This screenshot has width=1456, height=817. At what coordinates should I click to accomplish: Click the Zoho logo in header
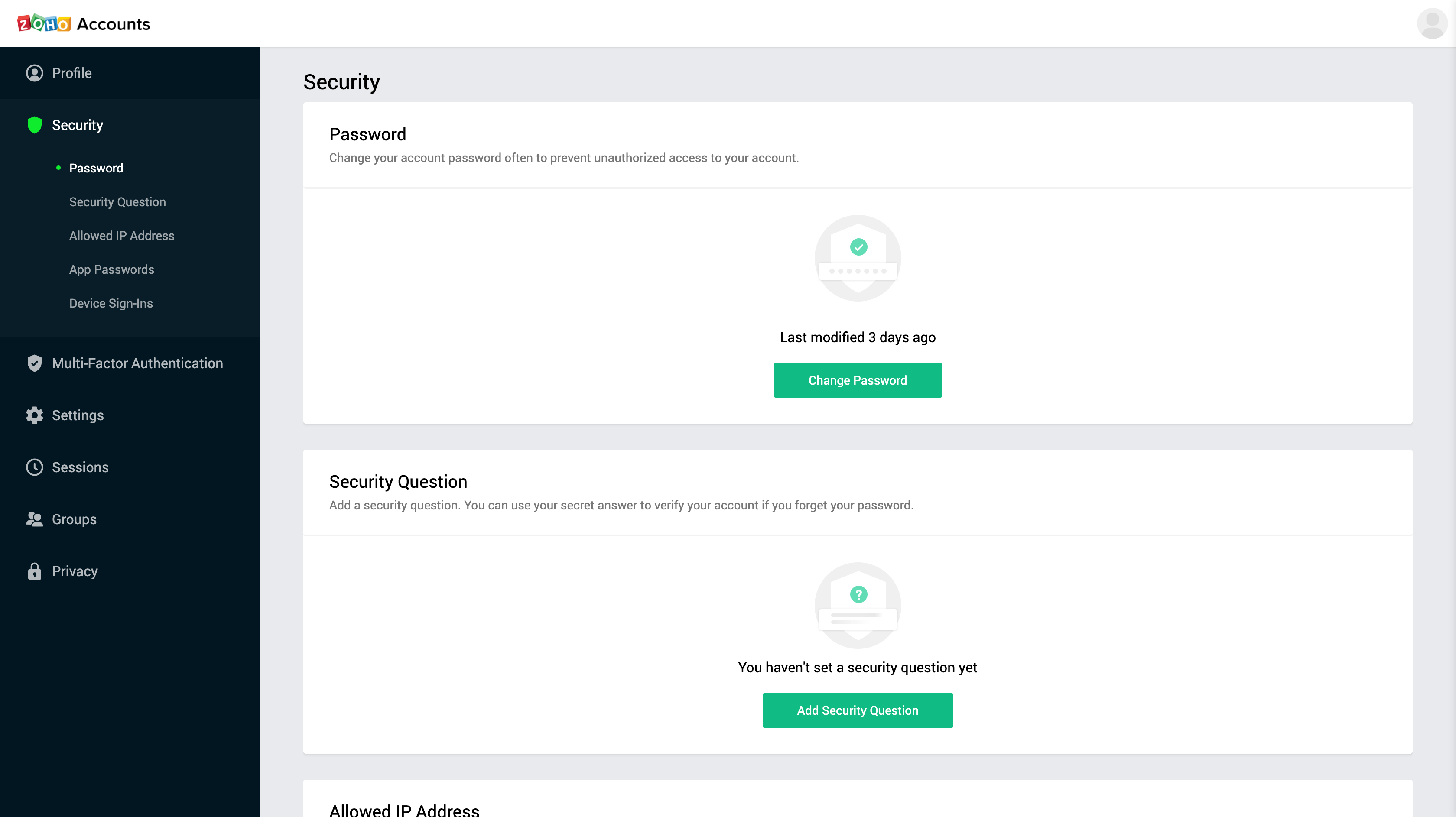point(44,24)
